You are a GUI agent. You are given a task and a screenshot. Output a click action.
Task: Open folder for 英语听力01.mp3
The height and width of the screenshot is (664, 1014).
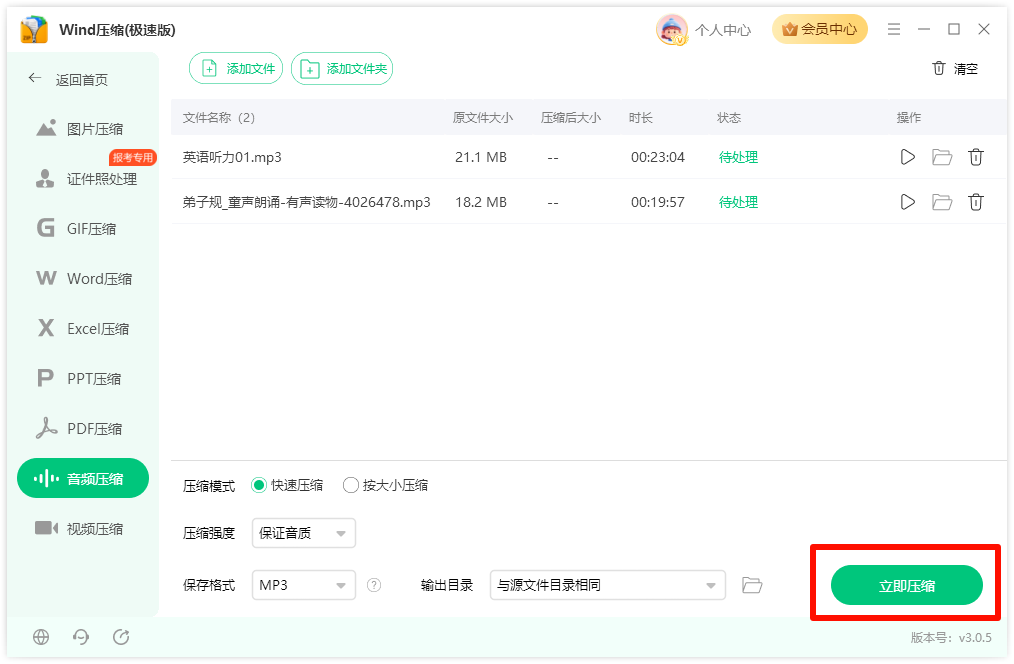(942, 157)
